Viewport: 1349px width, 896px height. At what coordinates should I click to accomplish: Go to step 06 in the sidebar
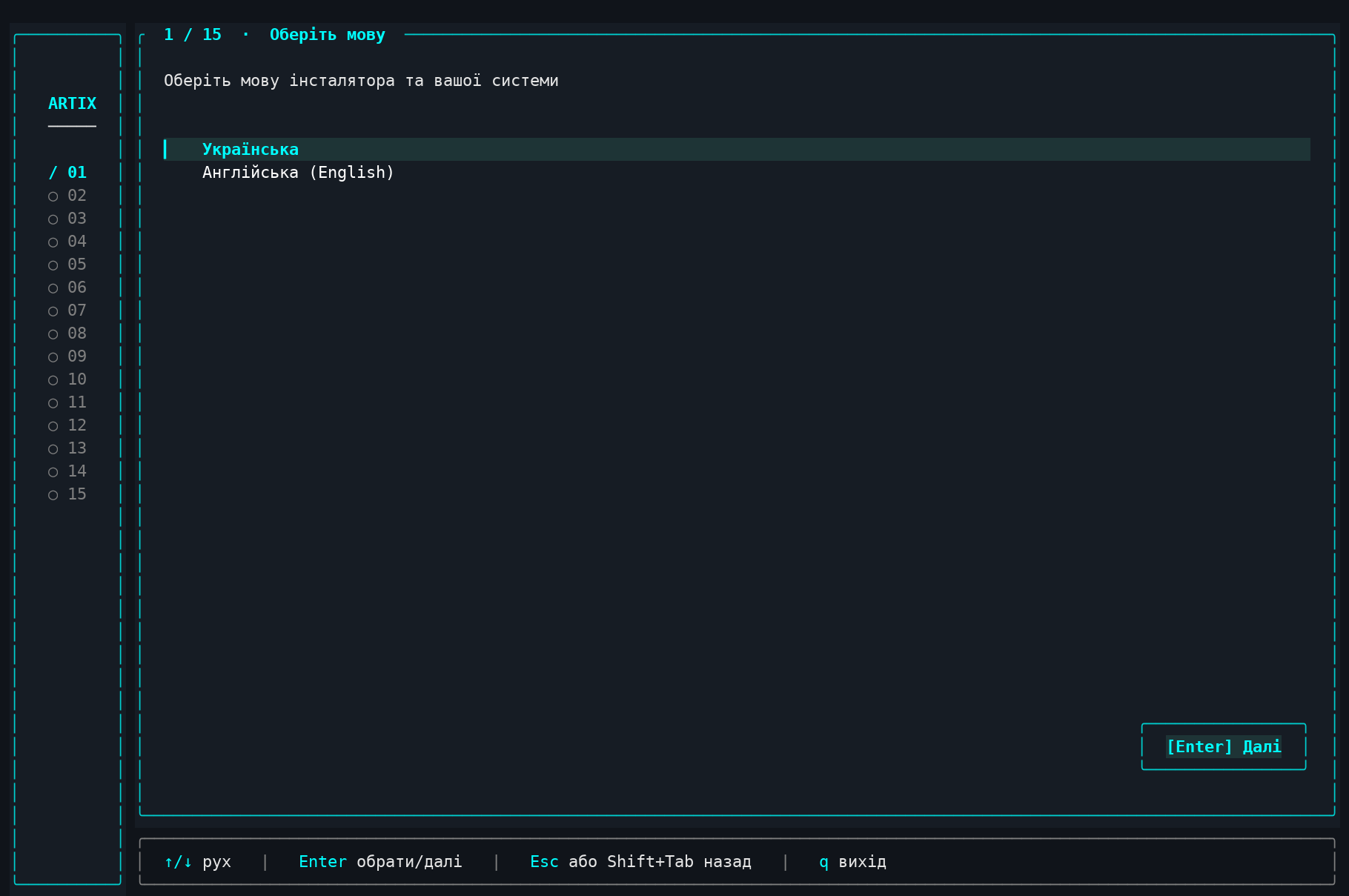point(67,288)
